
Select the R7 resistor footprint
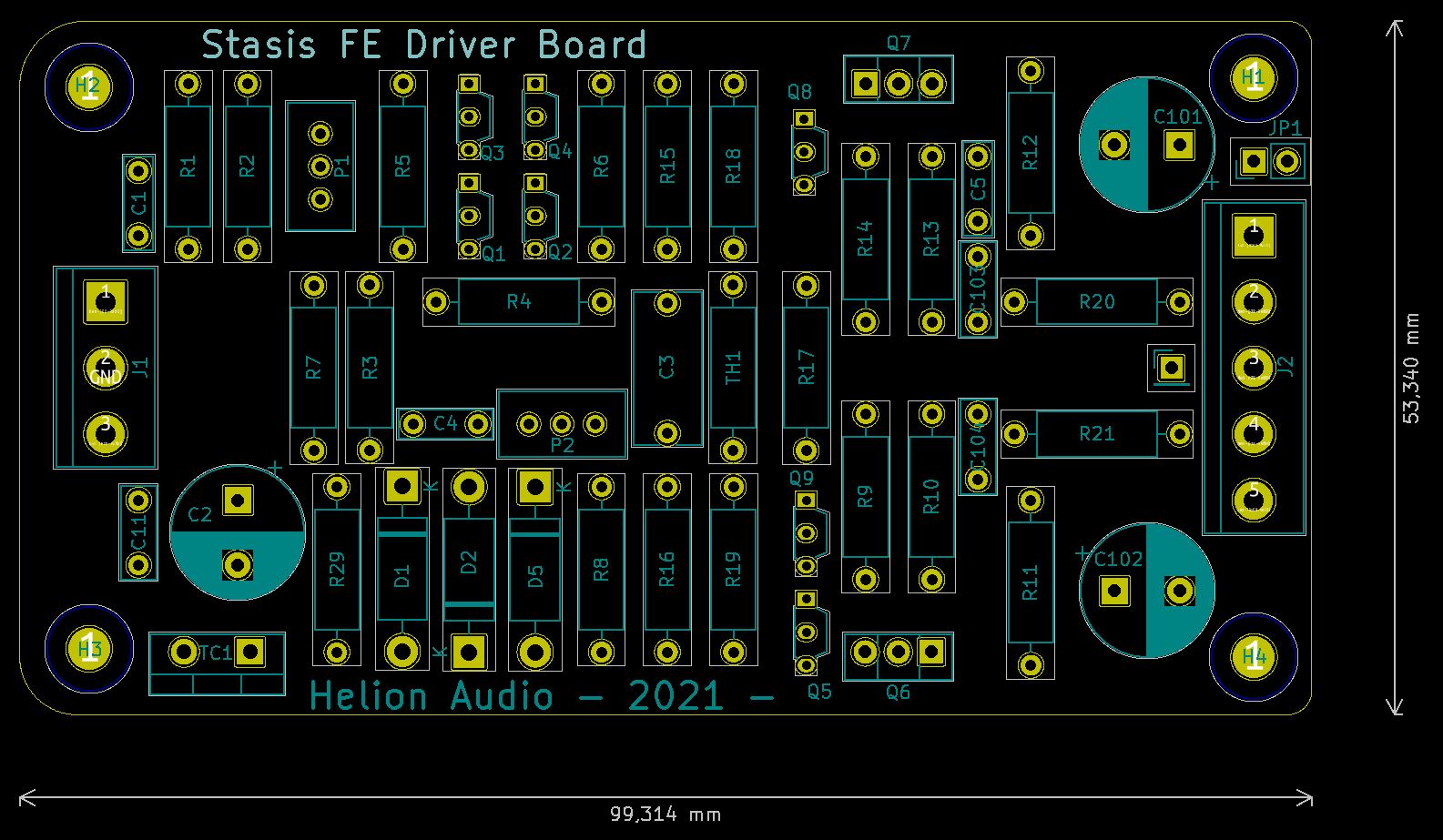(x=314, y=368)
